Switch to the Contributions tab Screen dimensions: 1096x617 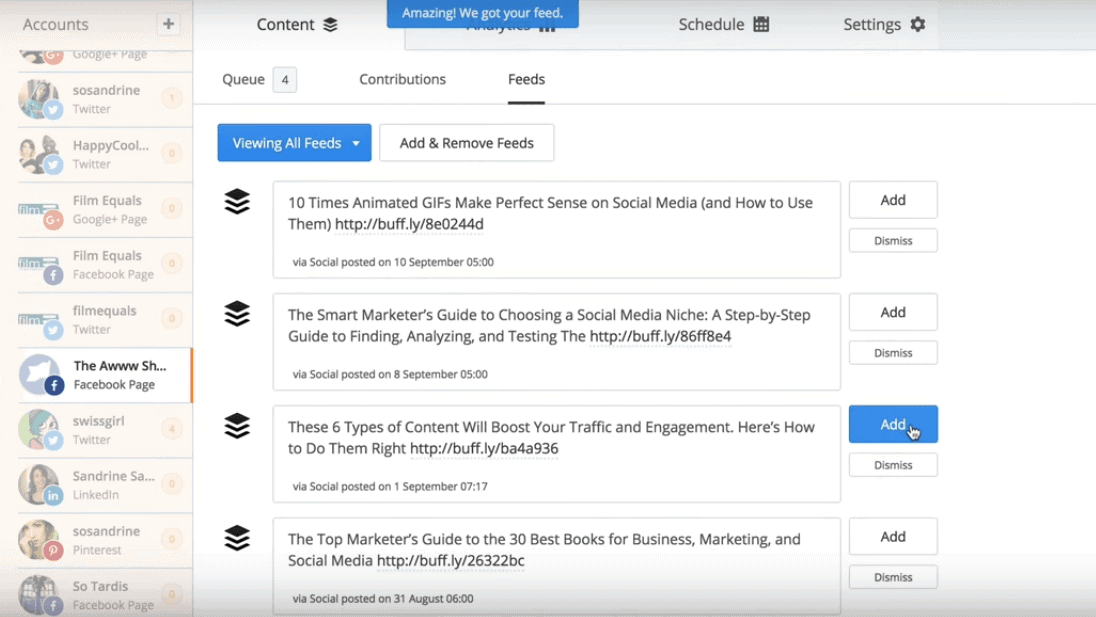coord(403,80)
